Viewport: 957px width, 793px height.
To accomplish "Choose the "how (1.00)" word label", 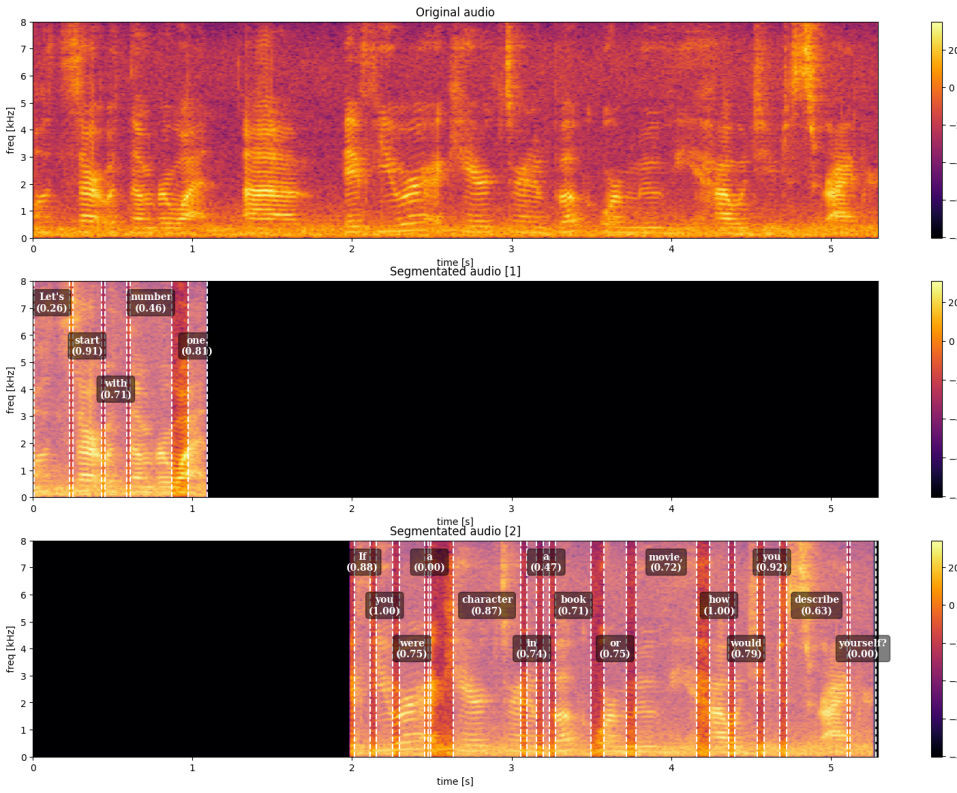I will [x=718, y=605].
